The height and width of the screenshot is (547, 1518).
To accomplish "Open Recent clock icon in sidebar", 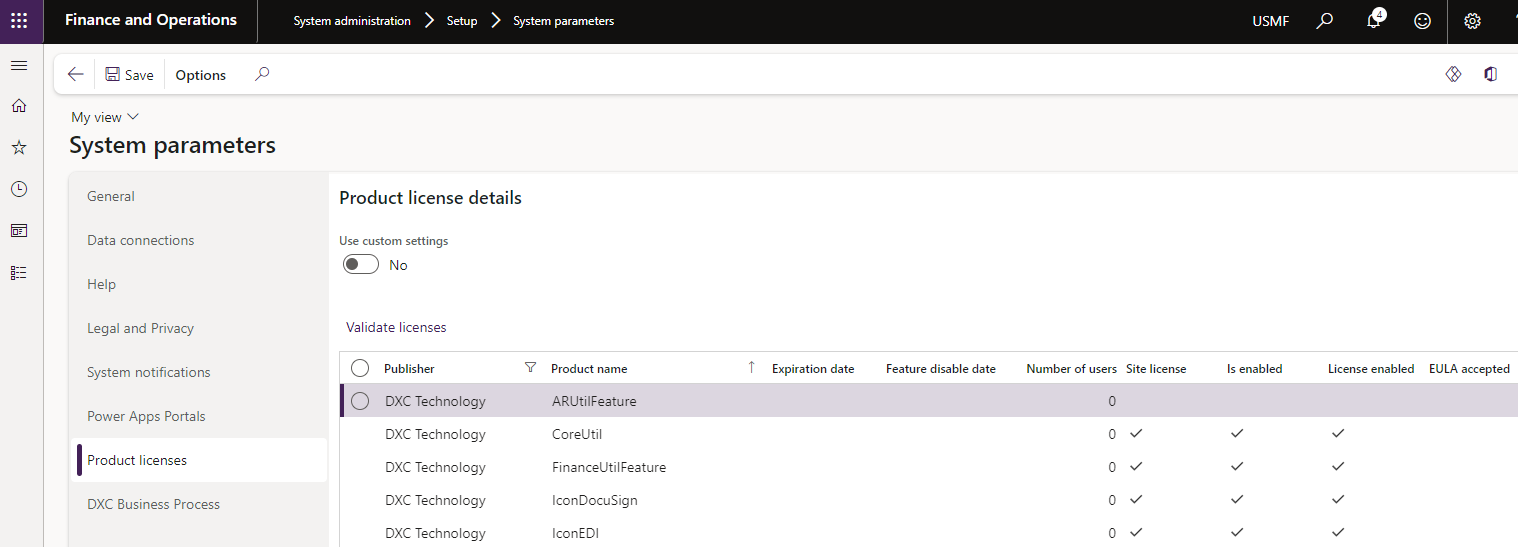I will (x=19, y=189).
